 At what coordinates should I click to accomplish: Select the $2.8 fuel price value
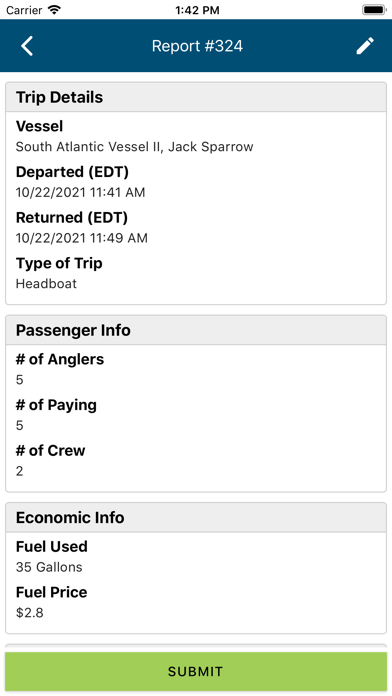pyautogui.click(x=29, y=613)
